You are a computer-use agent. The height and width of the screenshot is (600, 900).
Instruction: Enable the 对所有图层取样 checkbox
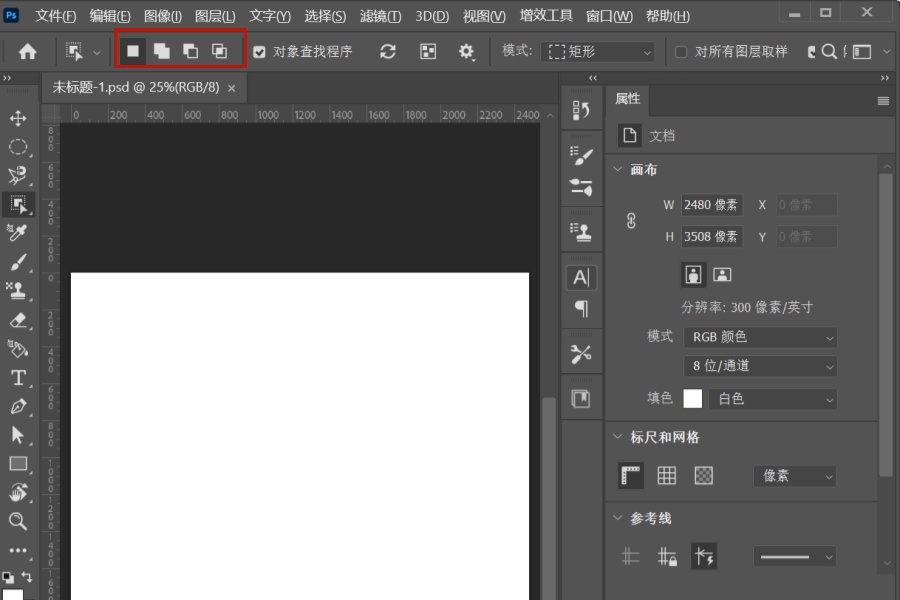[681, 52]
